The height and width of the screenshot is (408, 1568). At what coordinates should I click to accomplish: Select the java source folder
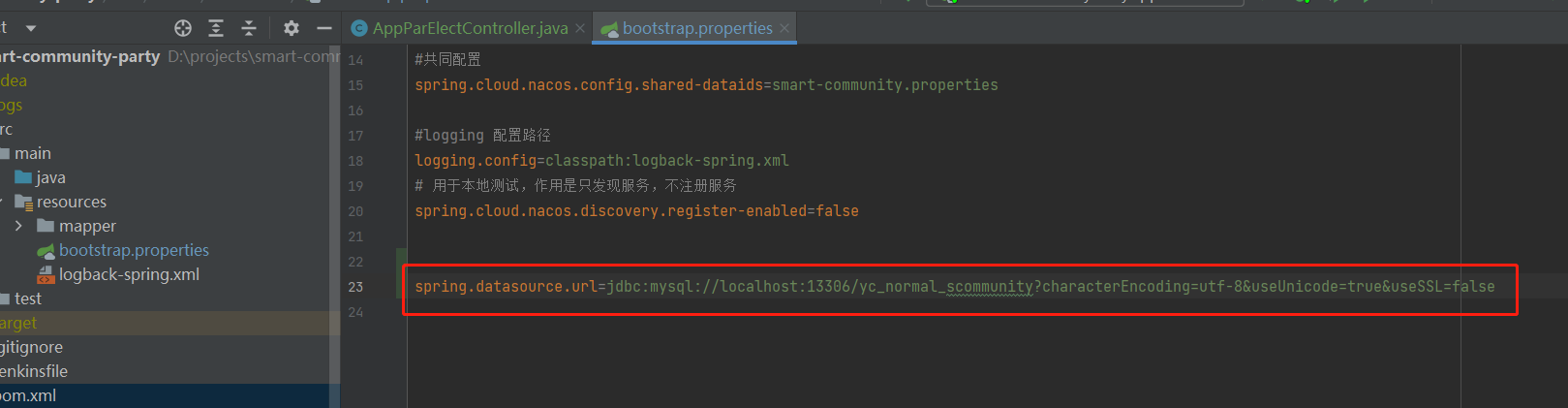click(x=50, y=177)
